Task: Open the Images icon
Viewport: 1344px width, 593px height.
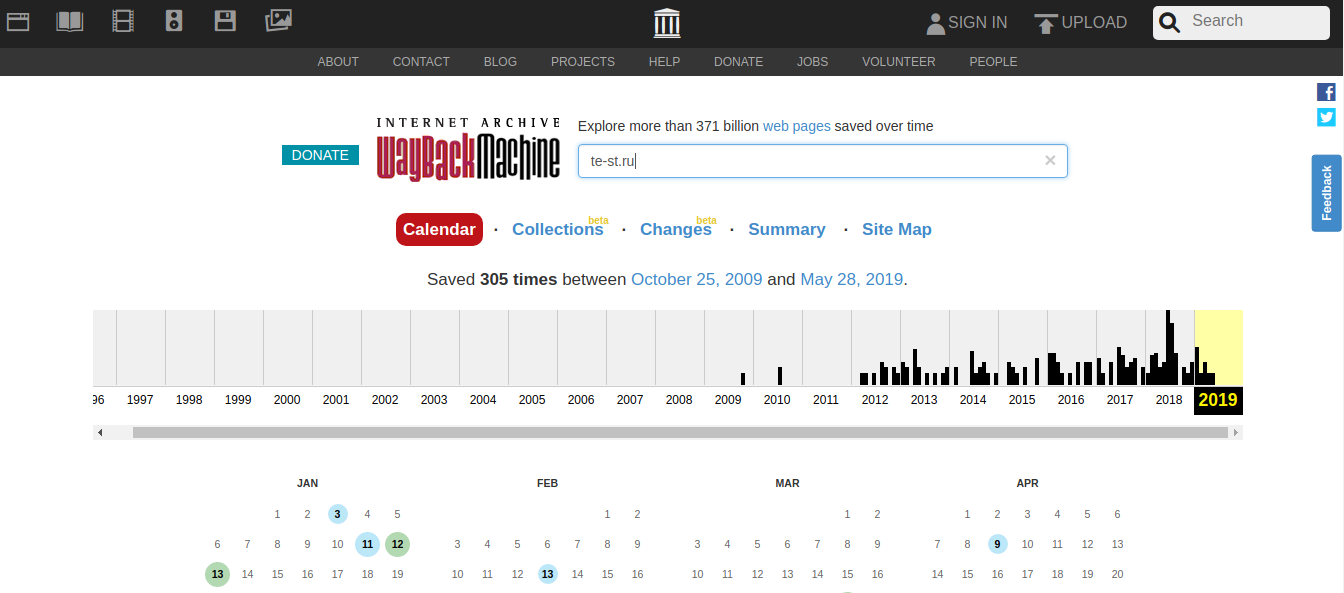Action: pos(278,21)
